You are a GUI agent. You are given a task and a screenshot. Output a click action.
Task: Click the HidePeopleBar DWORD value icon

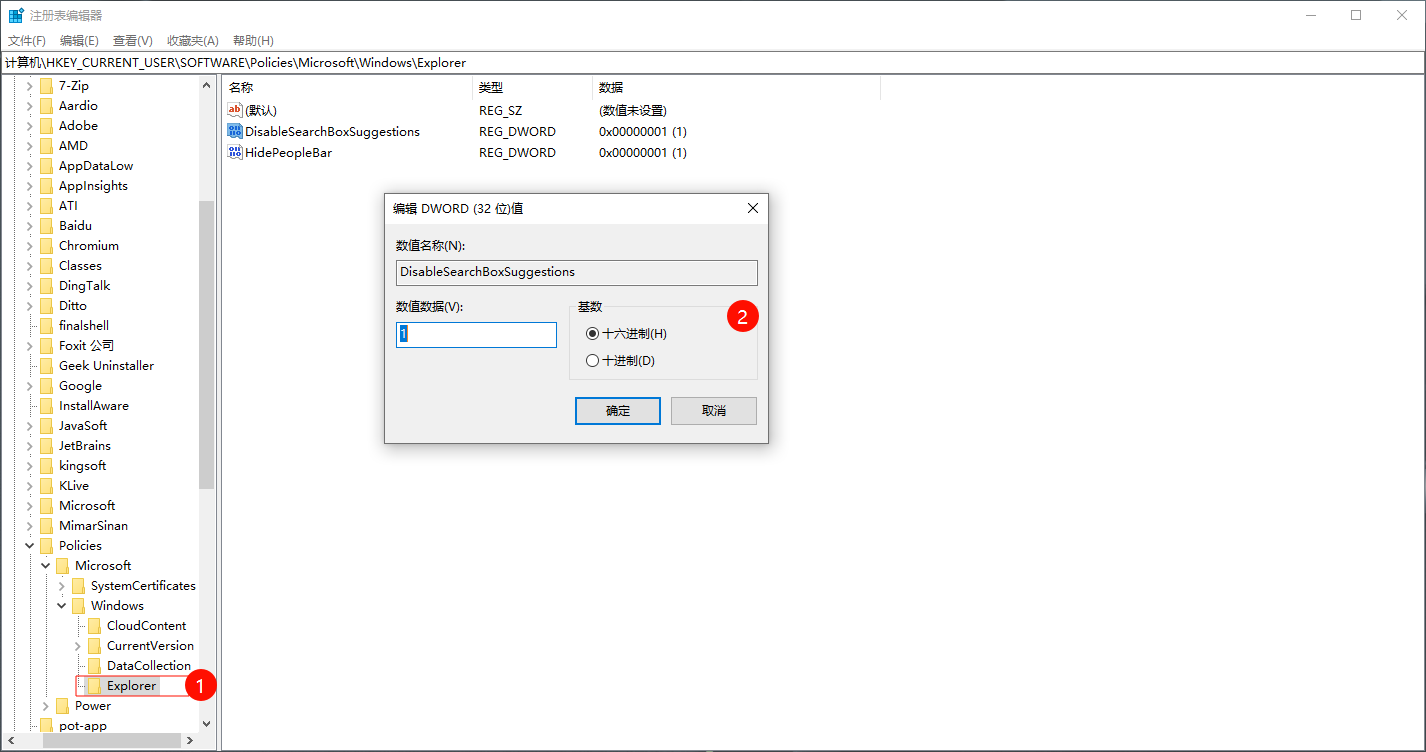[x=235, y=152]
